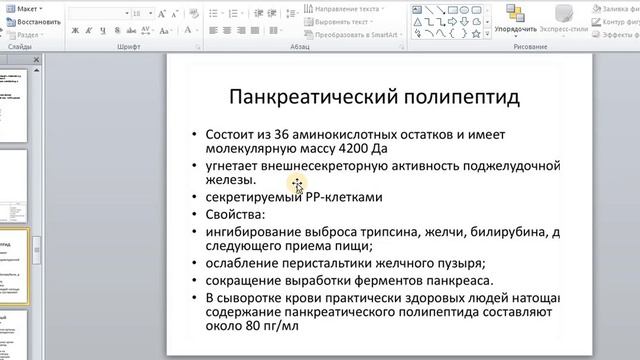The width and height of the screenshot is (640, 360).
Task: Select the freeform scribble shape
Action: (x=417, y=33)
